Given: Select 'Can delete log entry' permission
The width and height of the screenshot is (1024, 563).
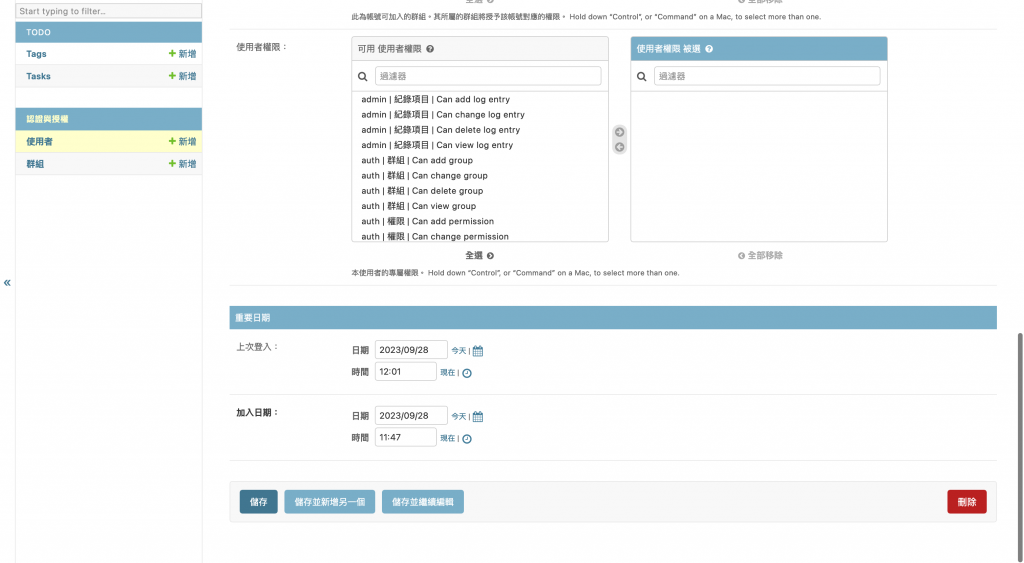Looking at the screenshot, I should tap(480, 129).
